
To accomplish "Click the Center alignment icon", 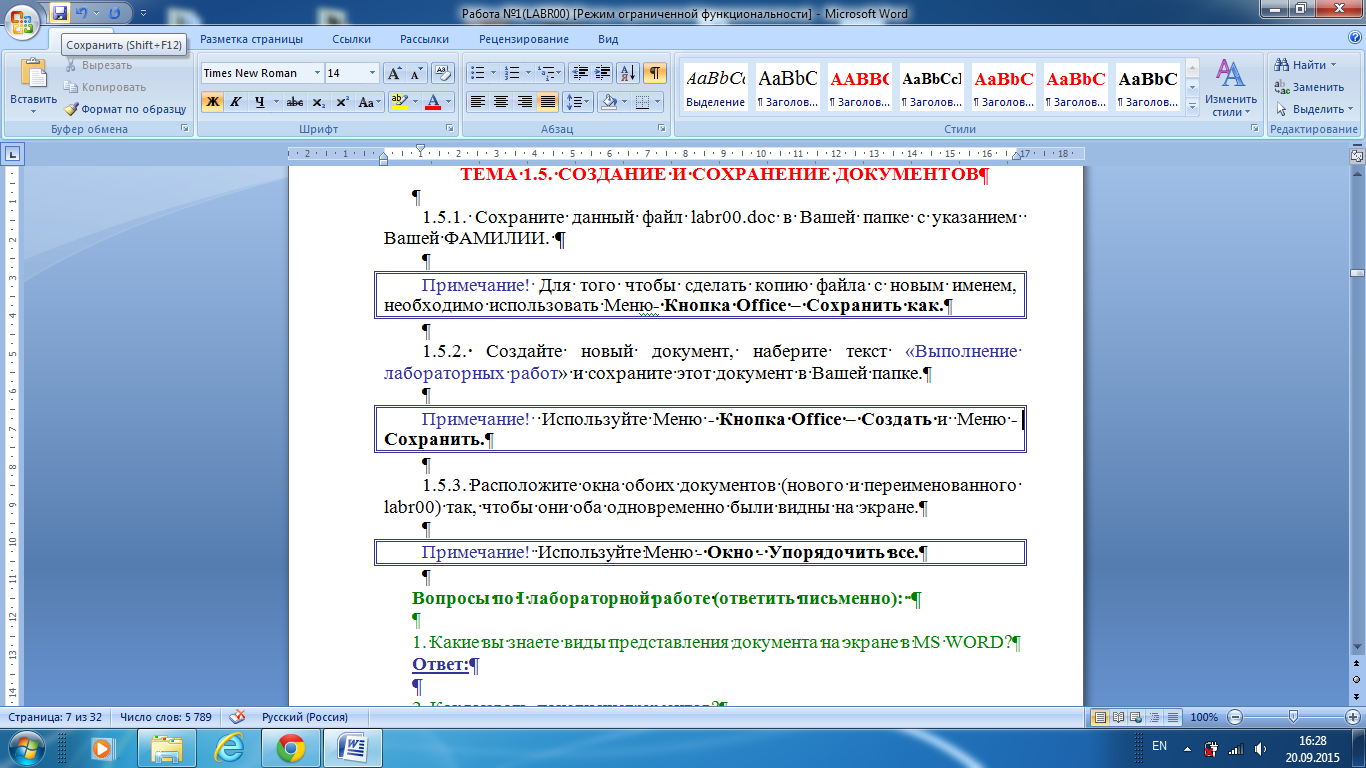I will pyautogui.click(x=501, y=102).
